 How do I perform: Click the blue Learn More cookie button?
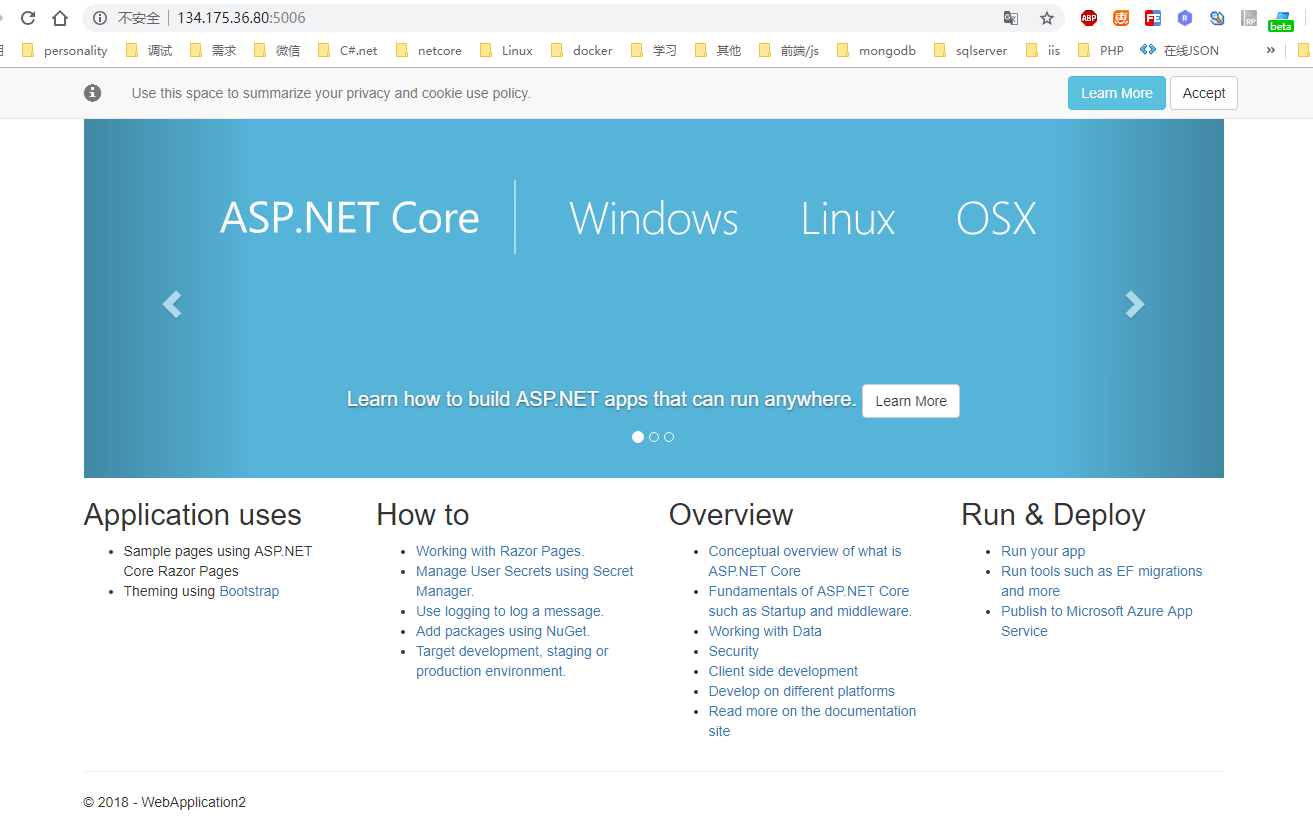coord(1117,93)
